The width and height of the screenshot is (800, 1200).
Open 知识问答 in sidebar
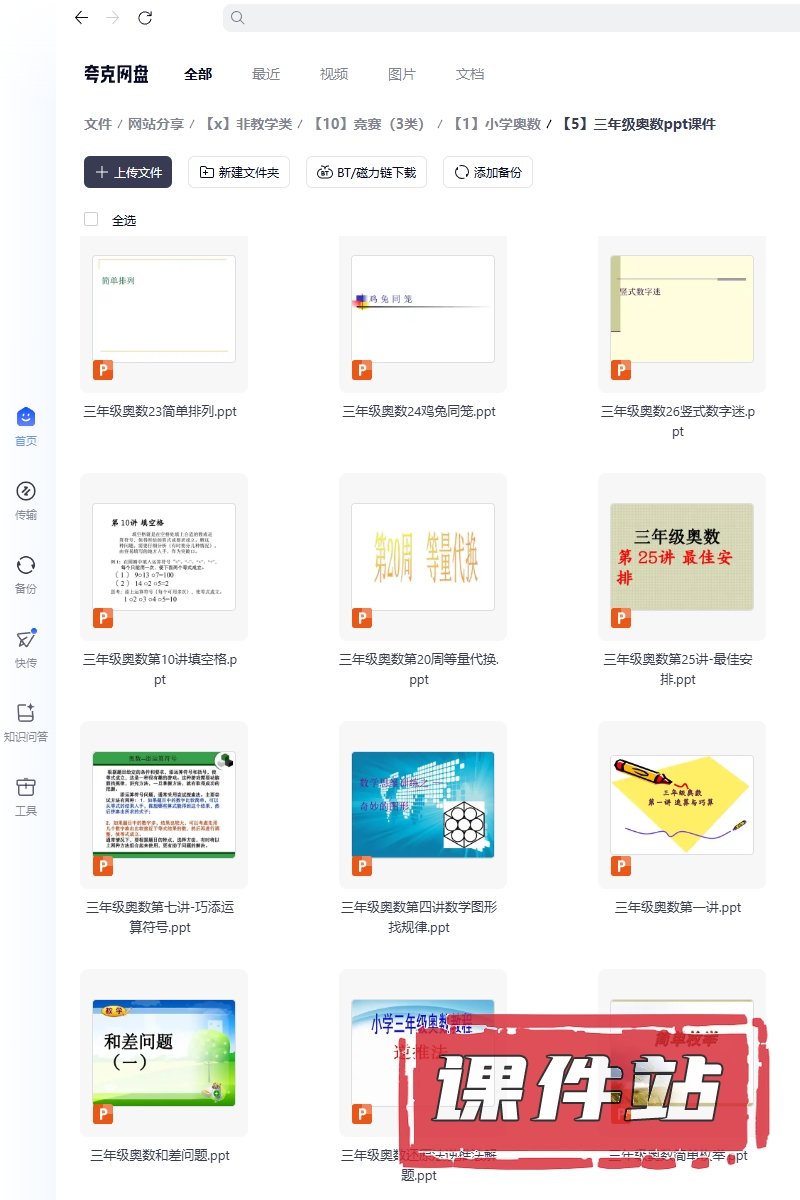coord(26,722)
